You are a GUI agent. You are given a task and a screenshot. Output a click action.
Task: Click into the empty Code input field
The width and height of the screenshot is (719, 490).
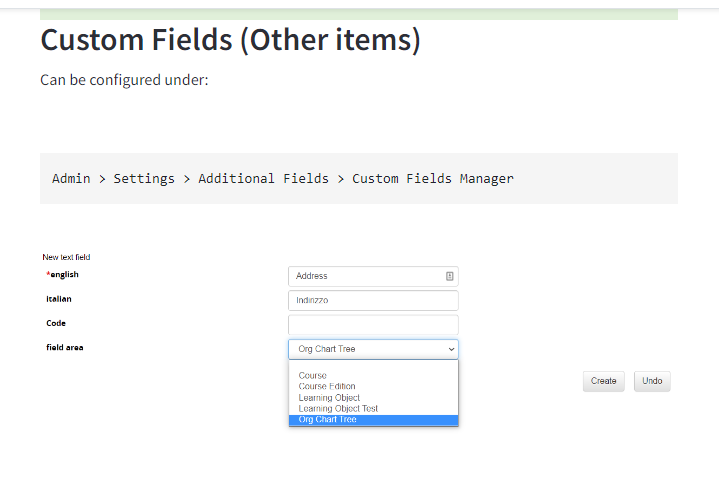point(372,325)
